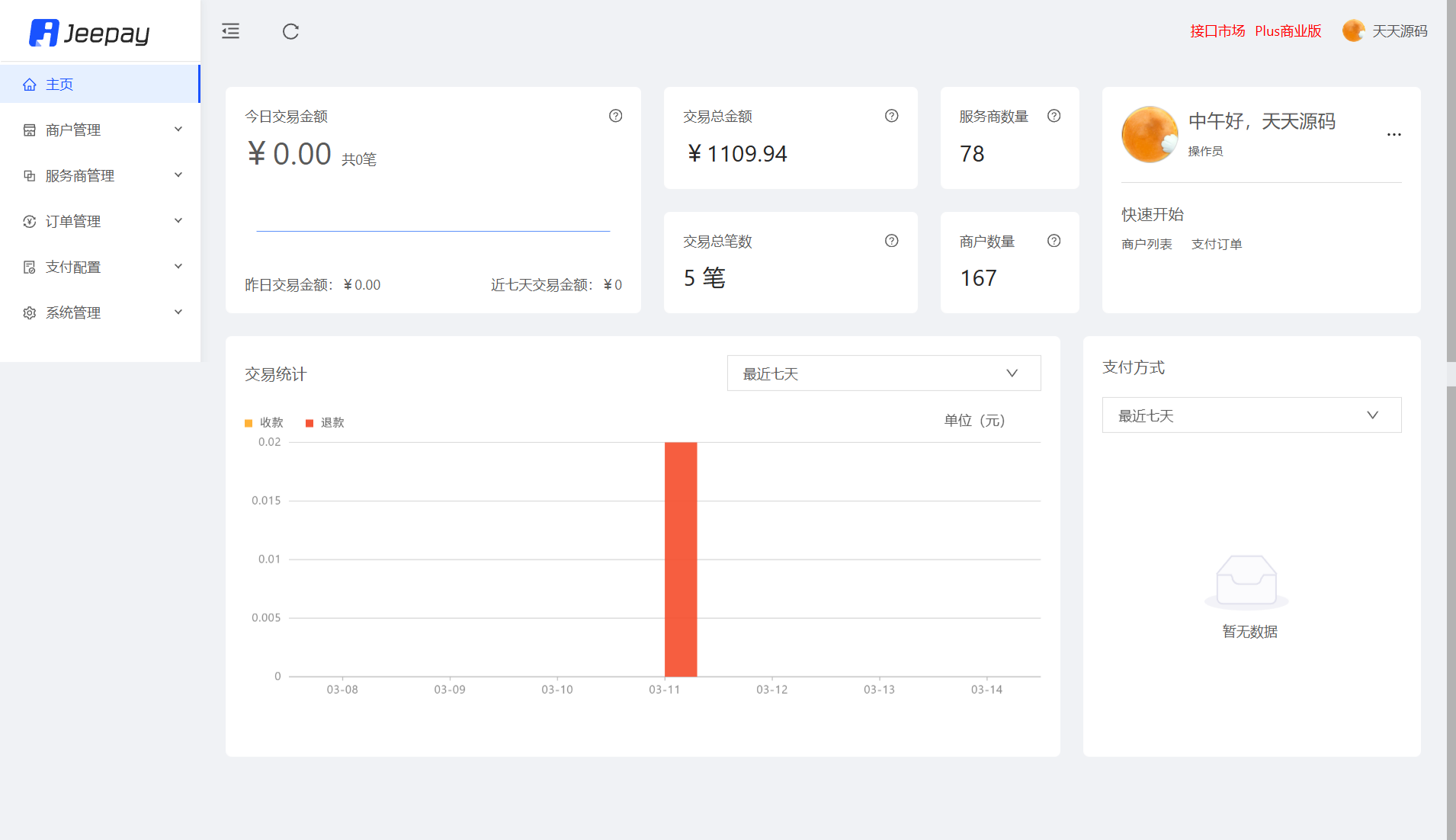Image resolution: width=1456 pixels, height=840 pixels.
Task: Collapse the sidebar navigation
Action: point(230,31)
